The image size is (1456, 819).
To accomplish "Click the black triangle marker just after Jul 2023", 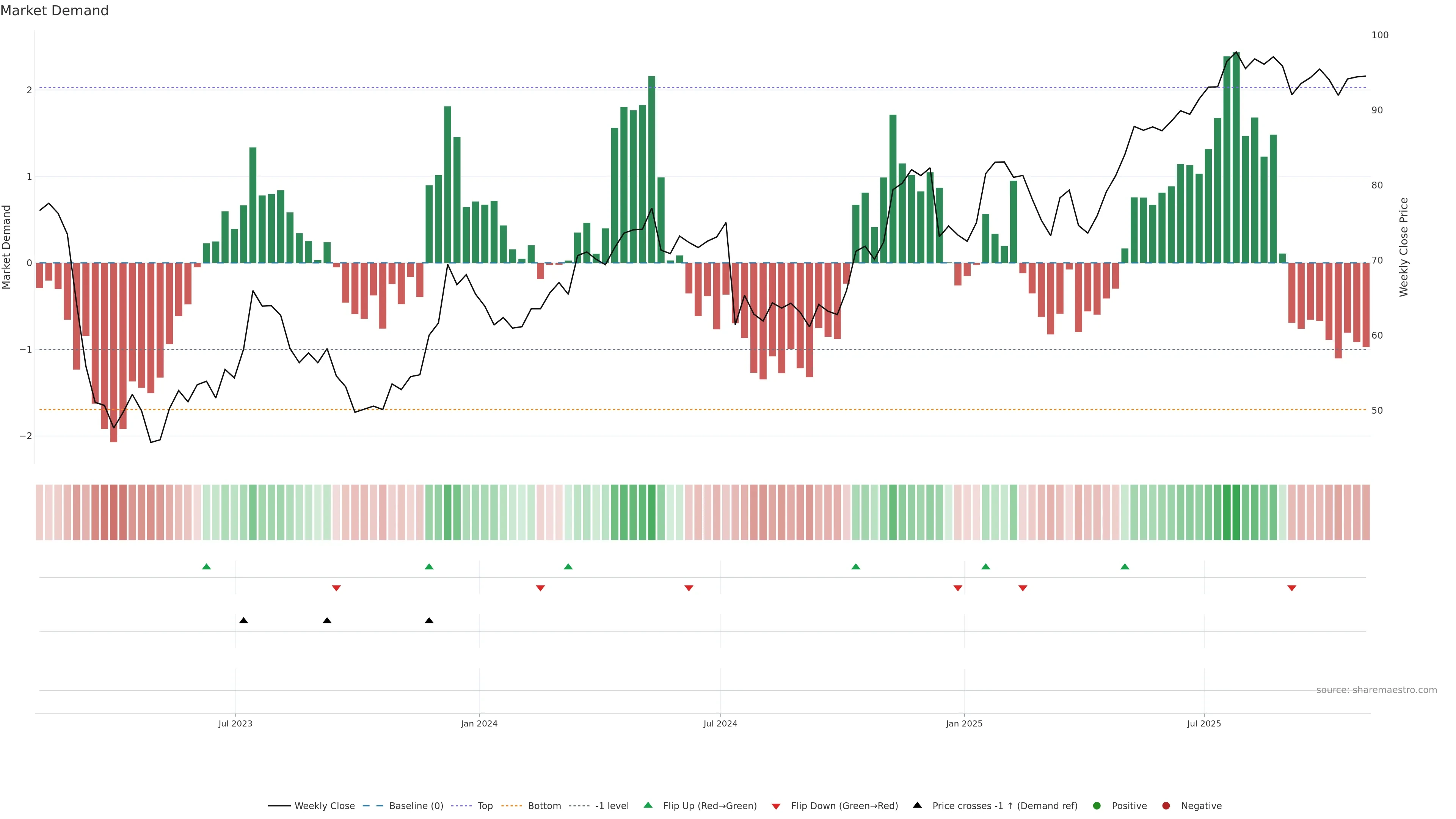I will pos(243,621).
